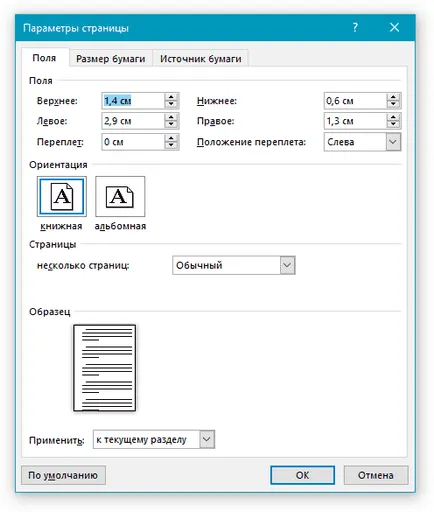Image resolution: width=434 pixels, height=512 pixels.
Task: Click the OK button
Action: tap(302, 475)
